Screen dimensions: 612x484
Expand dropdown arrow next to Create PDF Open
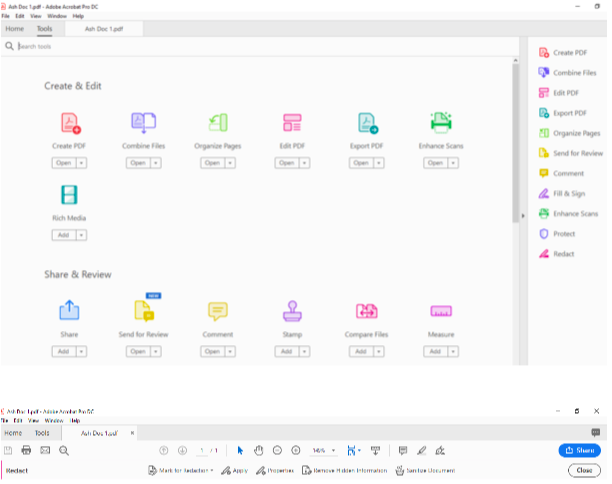click(x=81, y=162)
